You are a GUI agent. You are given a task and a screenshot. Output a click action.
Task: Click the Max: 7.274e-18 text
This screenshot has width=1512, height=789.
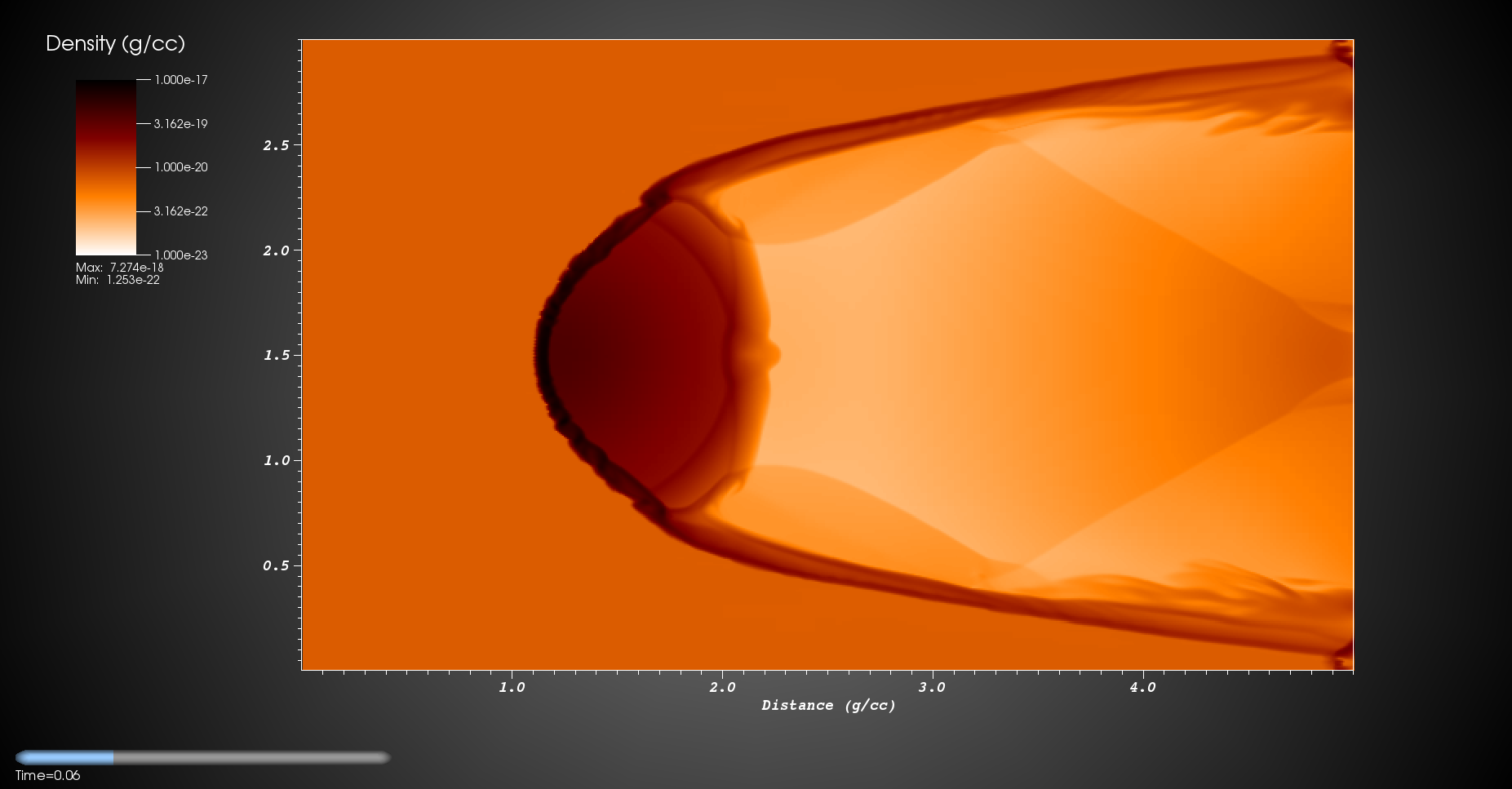pos(120,268)
